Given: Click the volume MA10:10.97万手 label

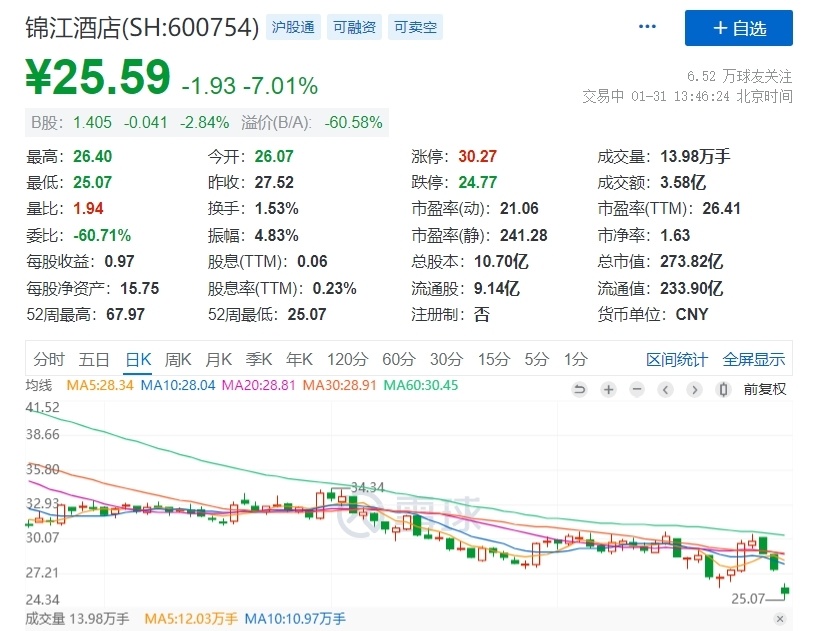Looking at the screenshot, I should tap(295, 619).
